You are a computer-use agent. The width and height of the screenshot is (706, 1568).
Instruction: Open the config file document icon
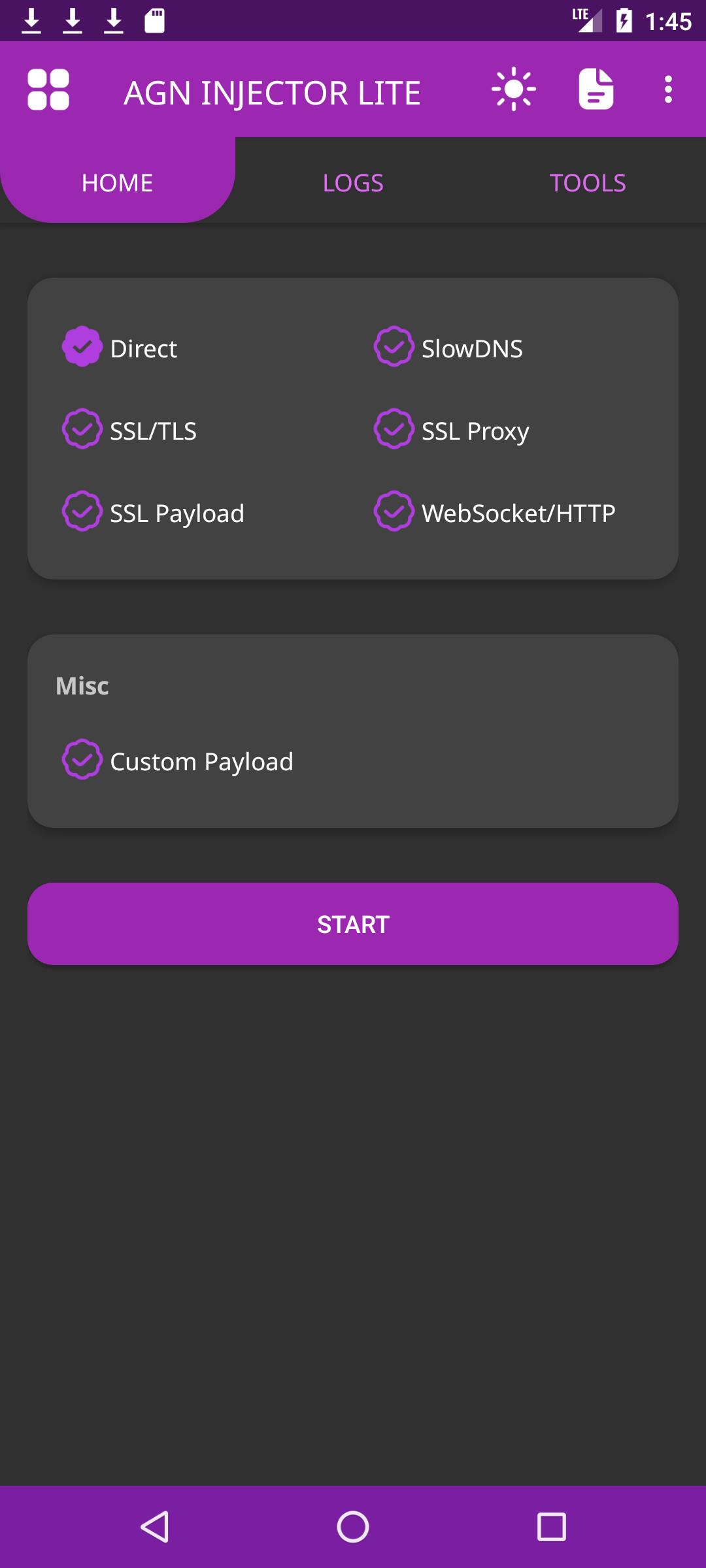coord(596,89)
